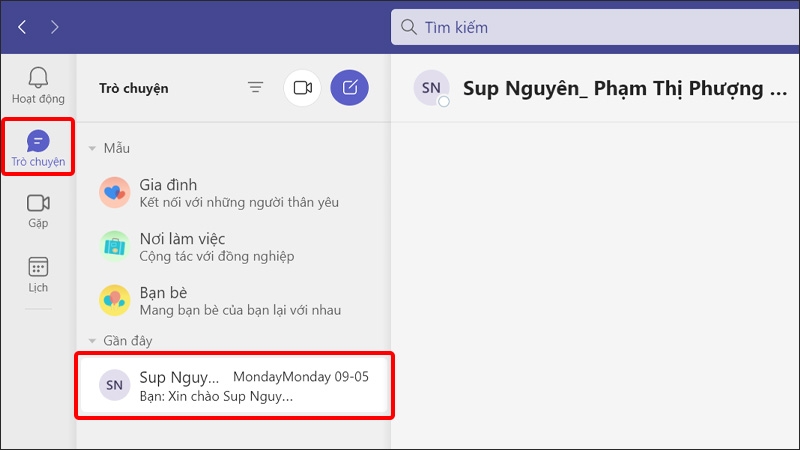Click the magnifier icon in the search bar
Screen dimensions: 800x450
(409, 27)
